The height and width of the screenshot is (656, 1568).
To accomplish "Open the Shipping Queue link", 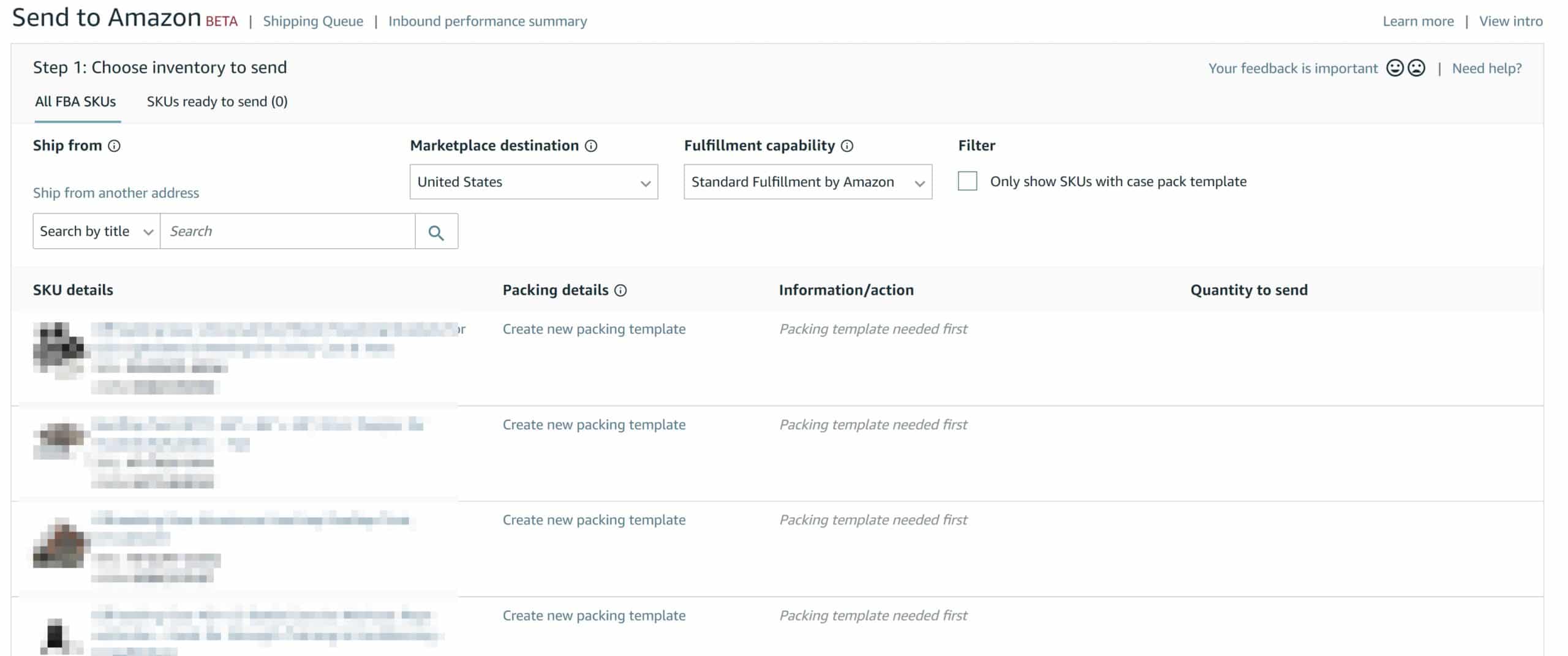I will 313,21.
